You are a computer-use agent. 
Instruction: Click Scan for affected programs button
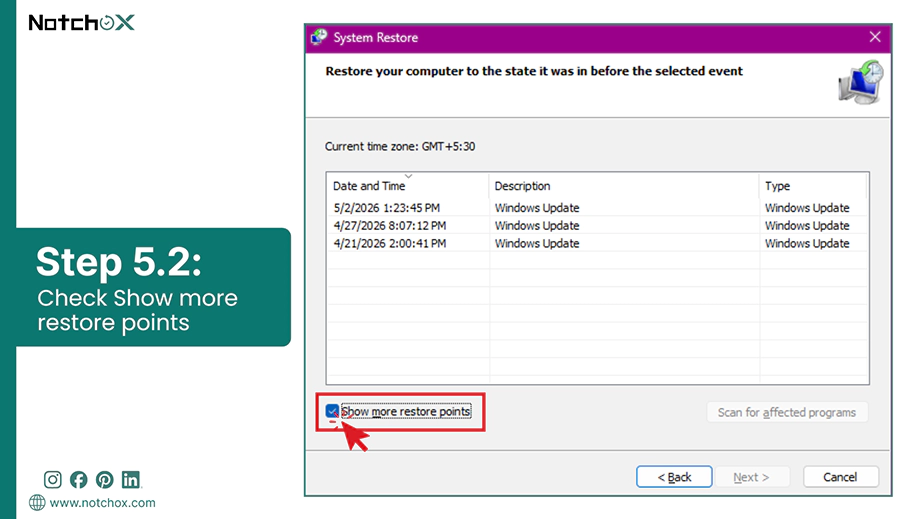pyautogui.click(x=787, y=413)
